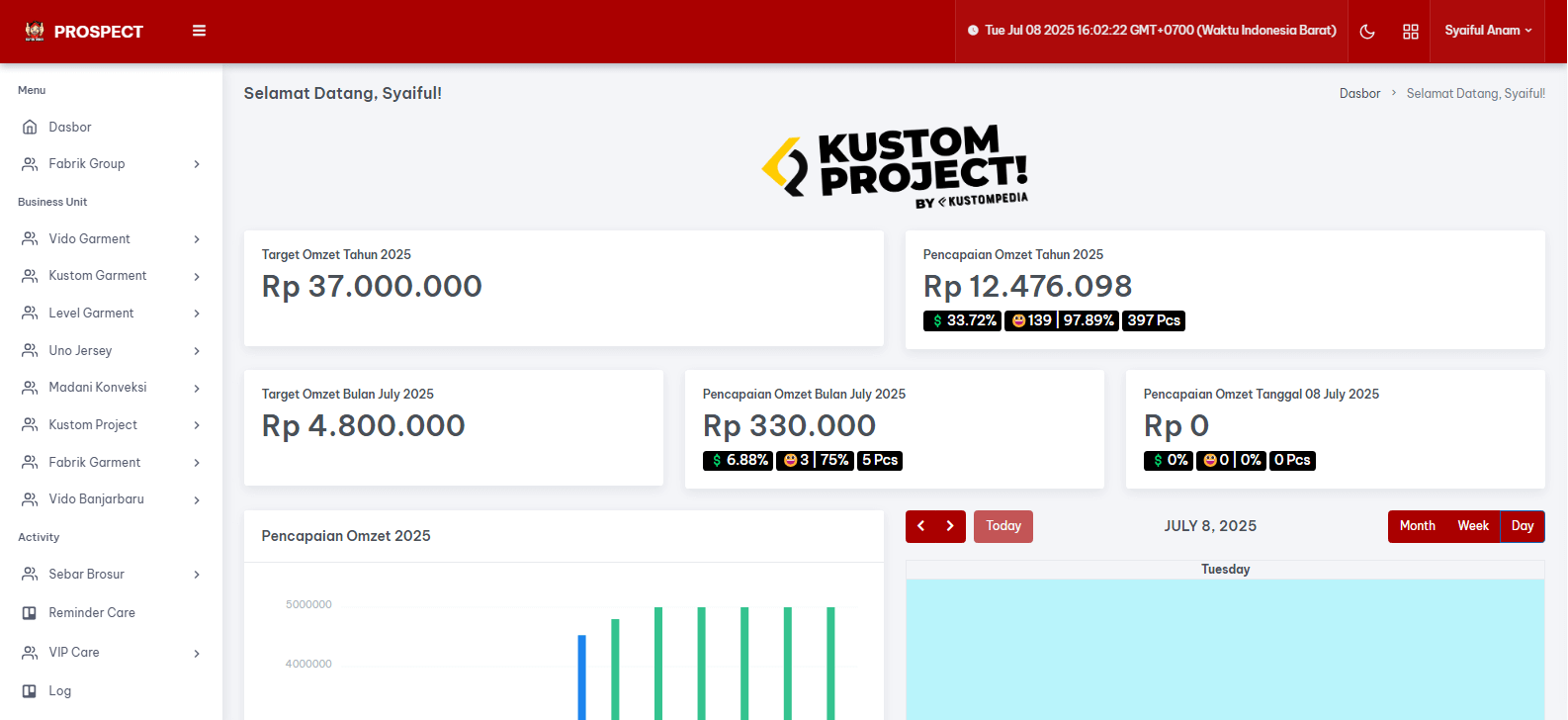Switch calendar to Month view

click(x=1417, y=526)
